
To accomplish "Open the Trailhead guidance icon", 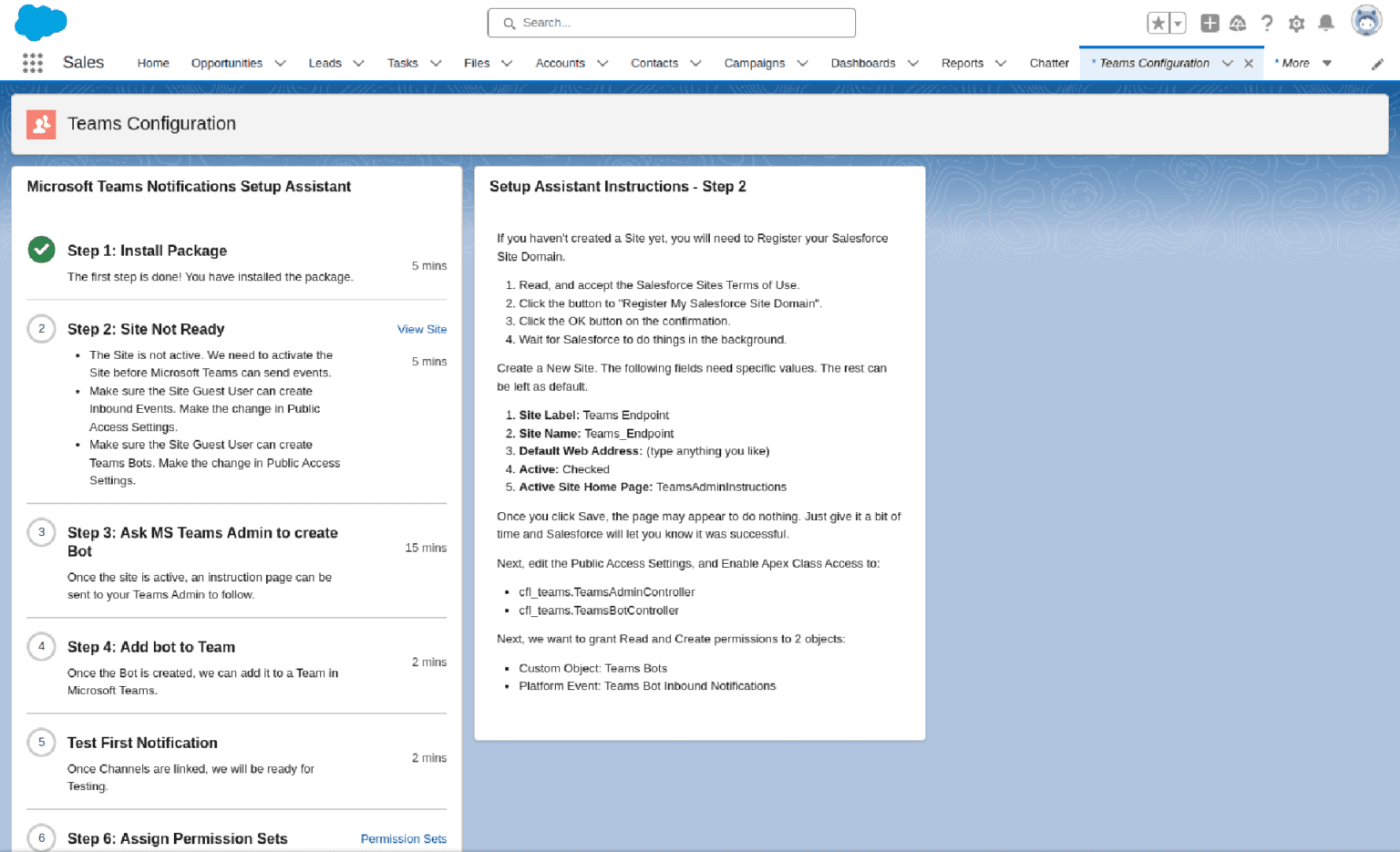I will click(x=1238, y=23).
